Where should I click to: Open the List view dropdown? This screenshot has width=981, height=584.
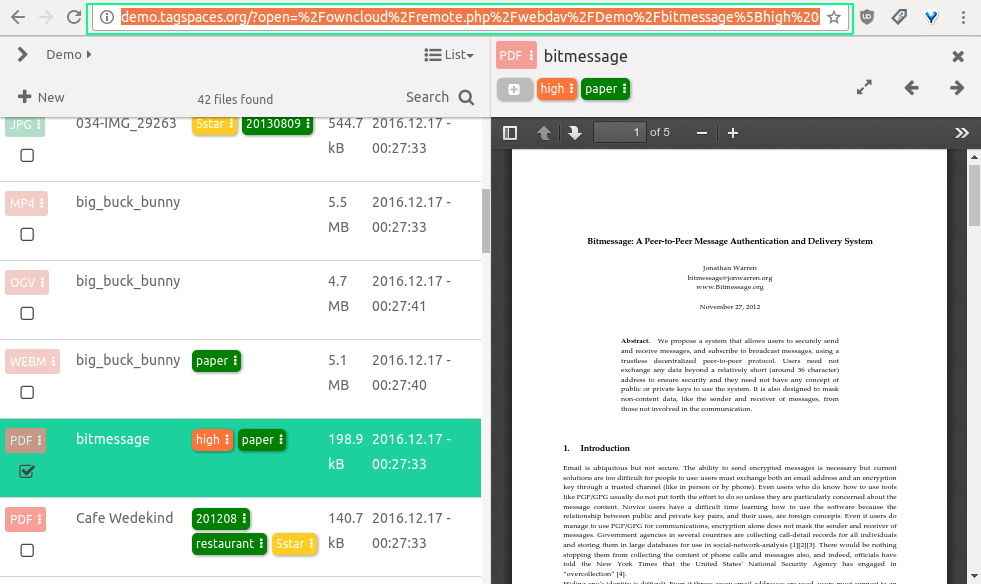tap(449, 55)
